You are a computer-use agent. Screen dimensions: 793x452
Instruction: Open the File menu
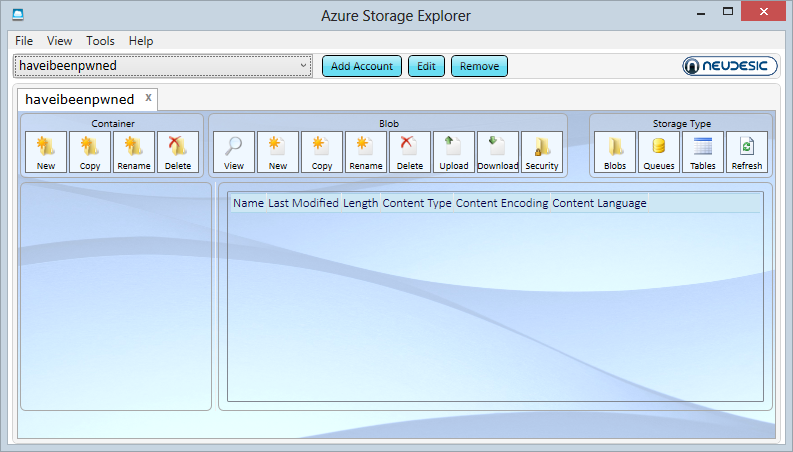click(24, 41)
